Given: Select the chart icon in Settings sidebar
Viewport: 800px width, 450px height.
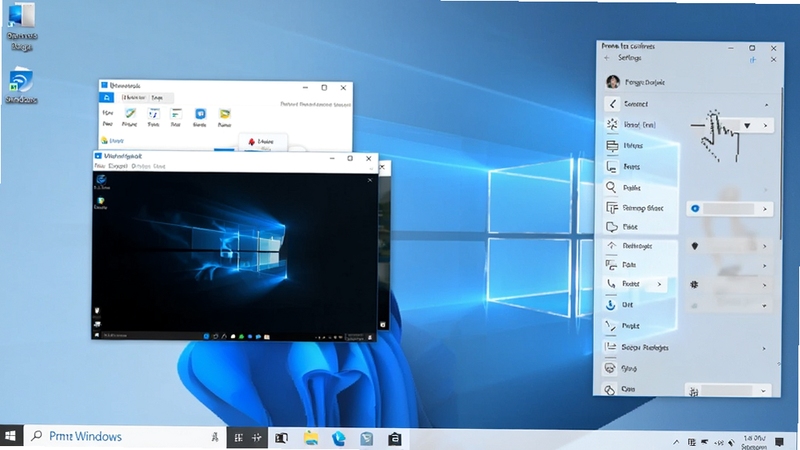Looking at the screenshot, I should click(x=610, y=347).
